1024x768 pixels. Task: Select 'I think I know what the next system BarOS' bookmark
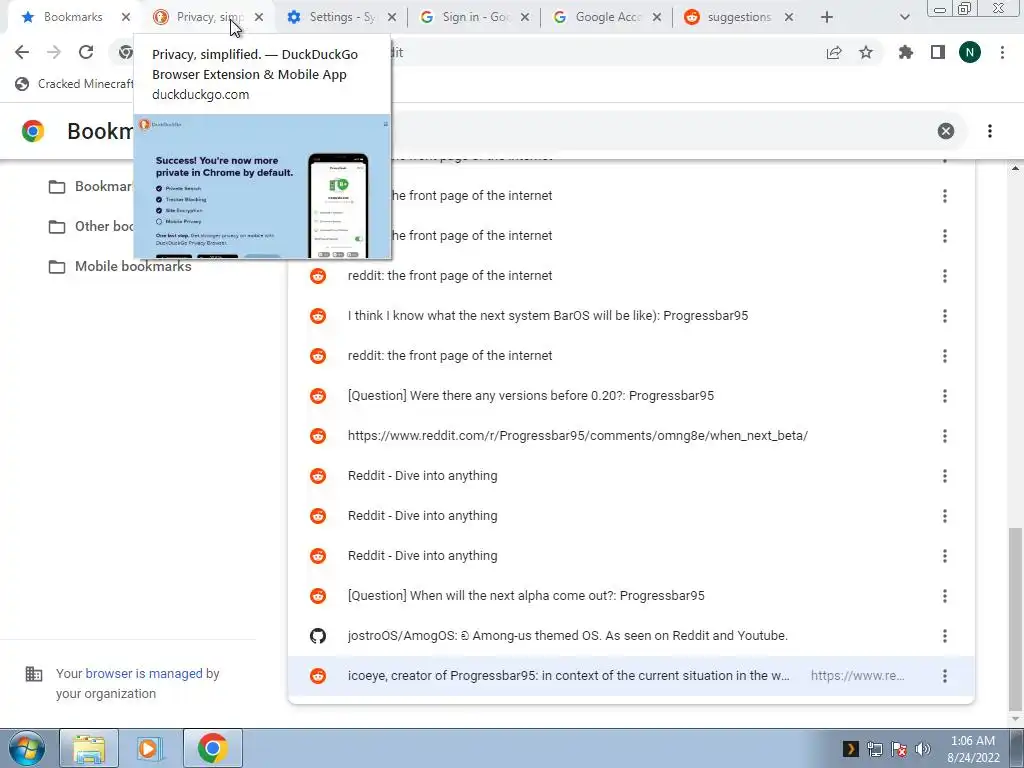pyautogui.click(x=631, y=316)
